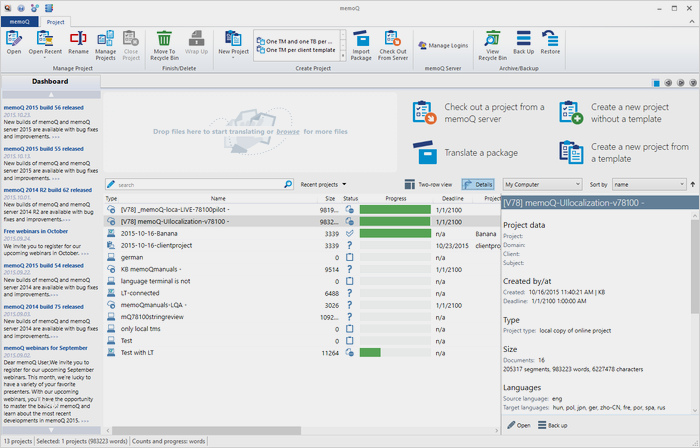
Task: Click the sort direction arrow icon
Action: 692,184
